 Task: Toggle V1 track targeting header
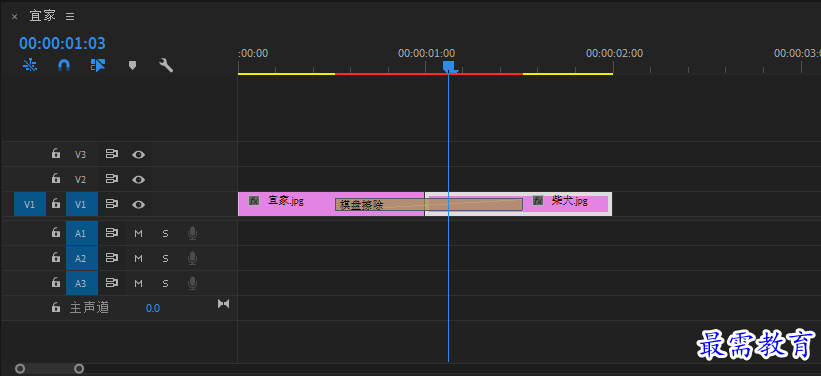coord(82,204)
